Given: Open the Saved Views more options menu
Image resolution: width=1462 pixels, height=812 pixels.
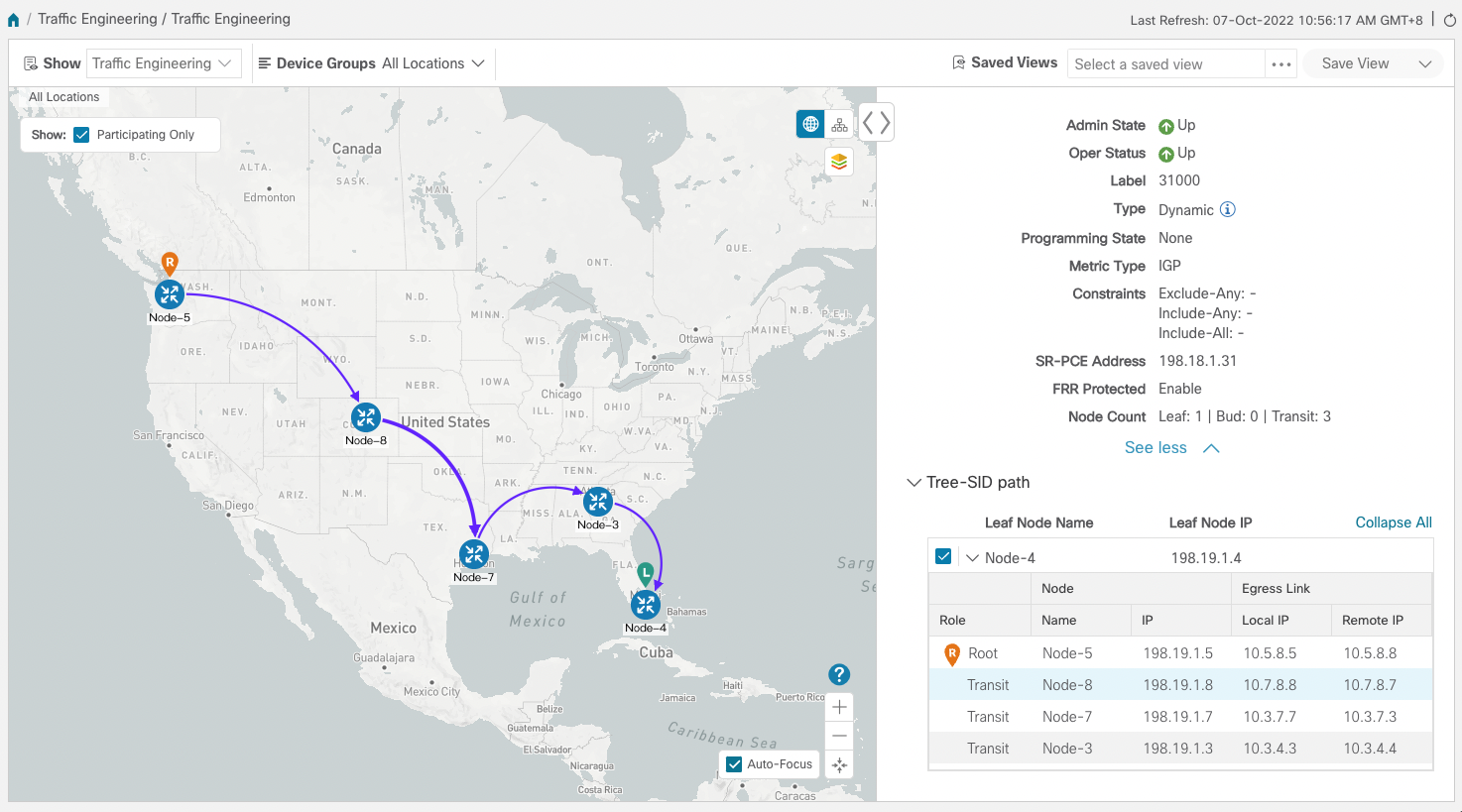Looking at the screenshot, I should pos(1281,64).
